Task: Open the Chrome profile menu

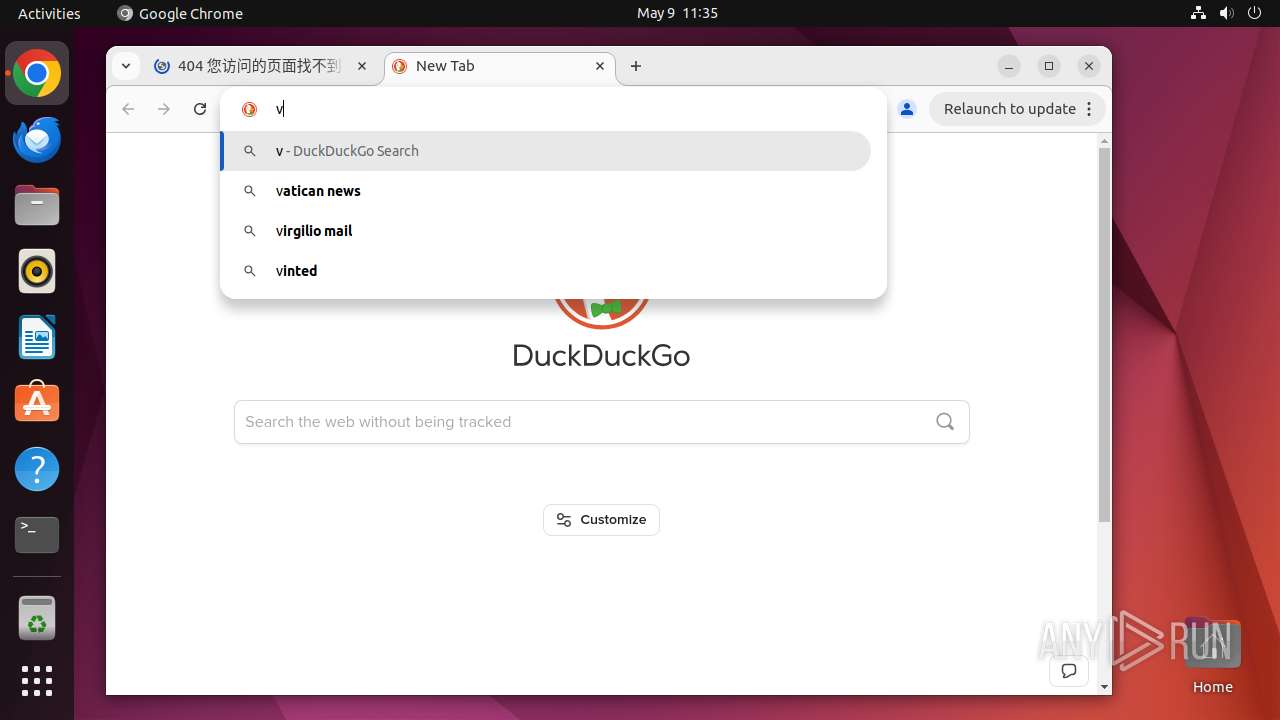Action: click(x=907, y=109)
